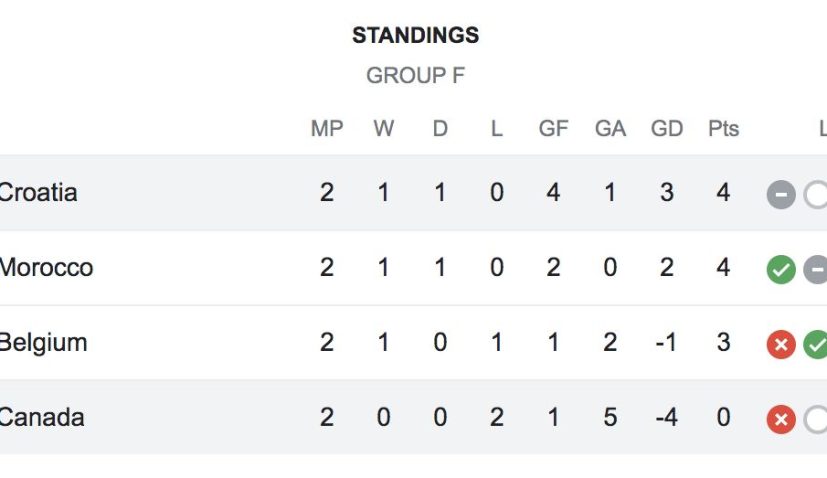
Task: Click Morocco's gray draw form icon
Action: click(x=816, y=269)
